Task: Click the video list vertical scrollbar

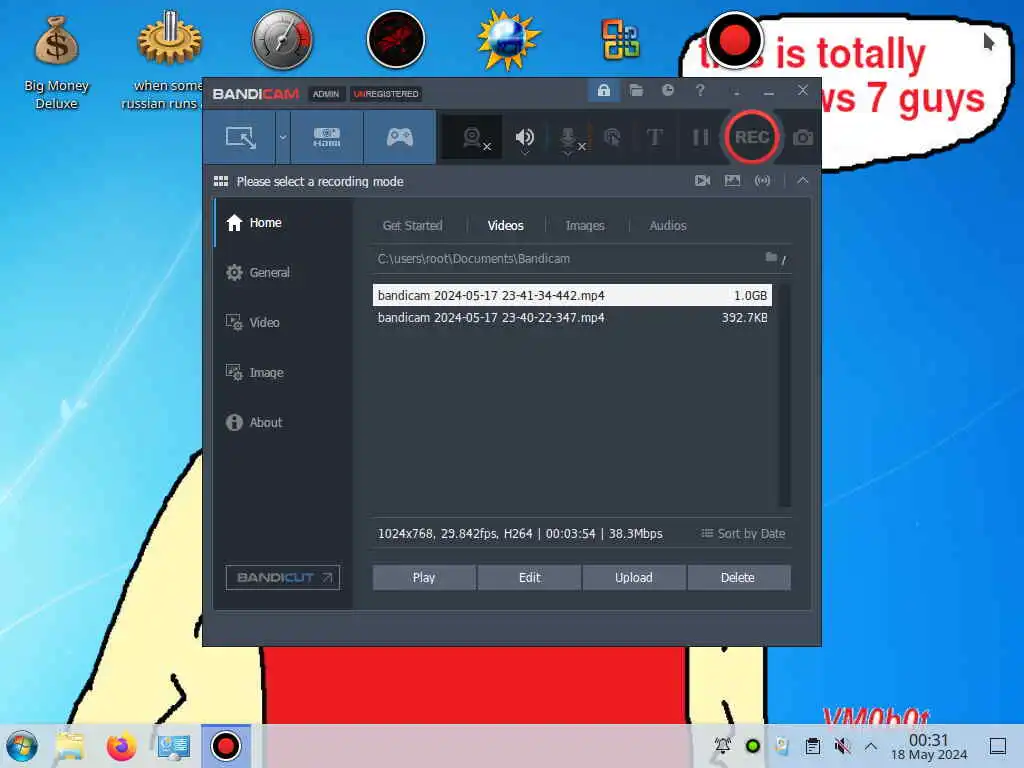Action: 784,395
